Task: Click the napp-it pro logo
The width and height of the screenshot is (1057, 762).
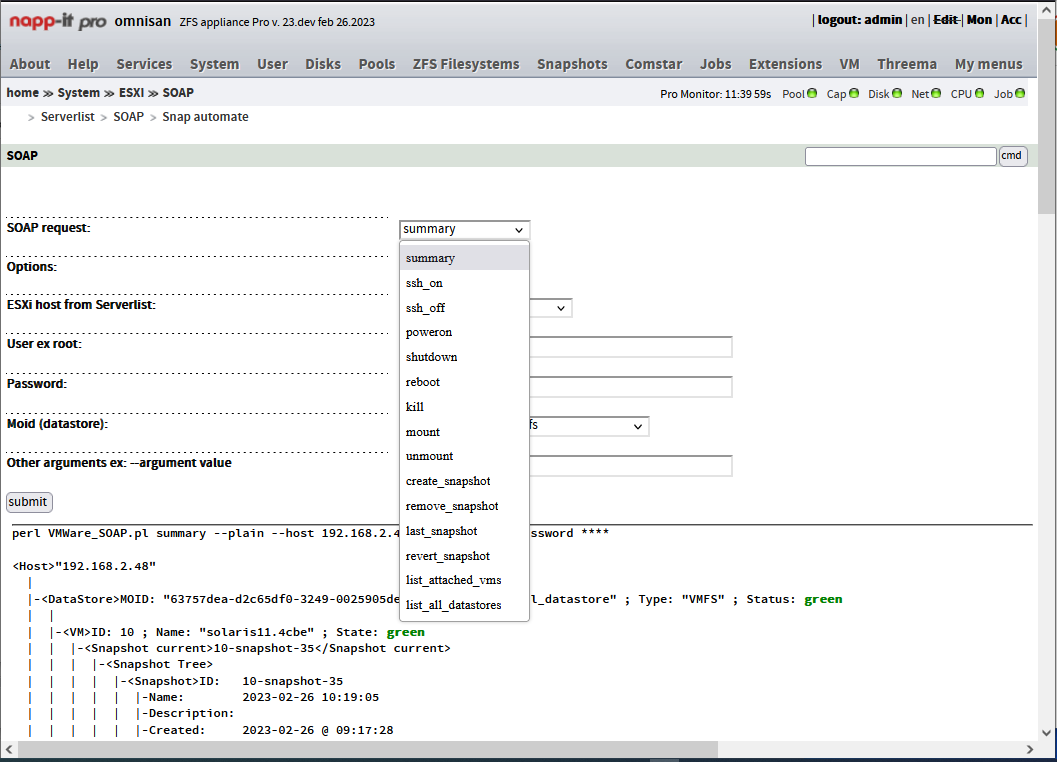Action: point(57,21)
